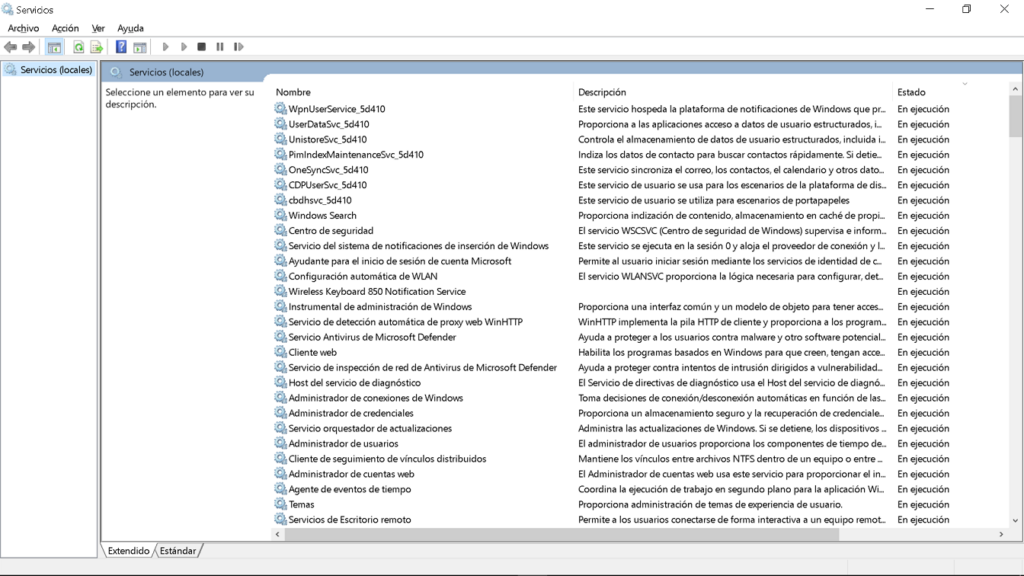Image resolution: width=1024 pixels, height=576 pixels.
Task: Select Servicio de detección automática de proxy WinHTTP
Action: (x=406, y=322)
